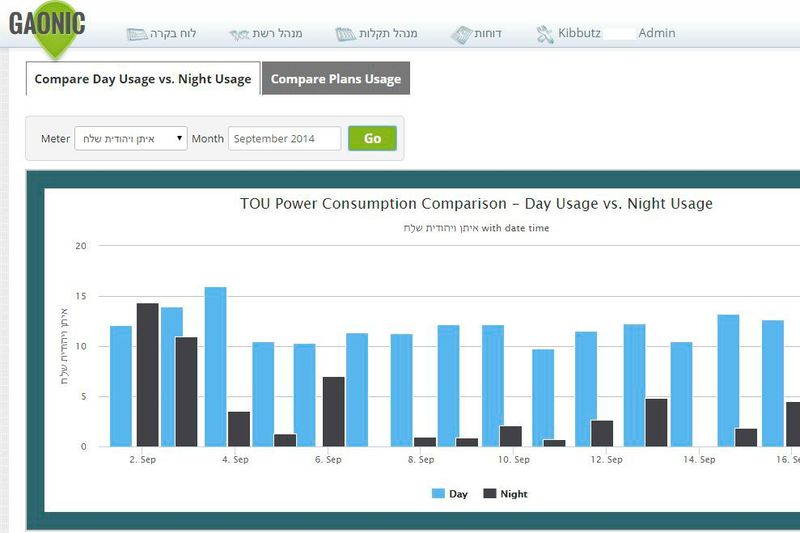
Task: Click the Month field showing September 2014
Action: pos(284,139)
